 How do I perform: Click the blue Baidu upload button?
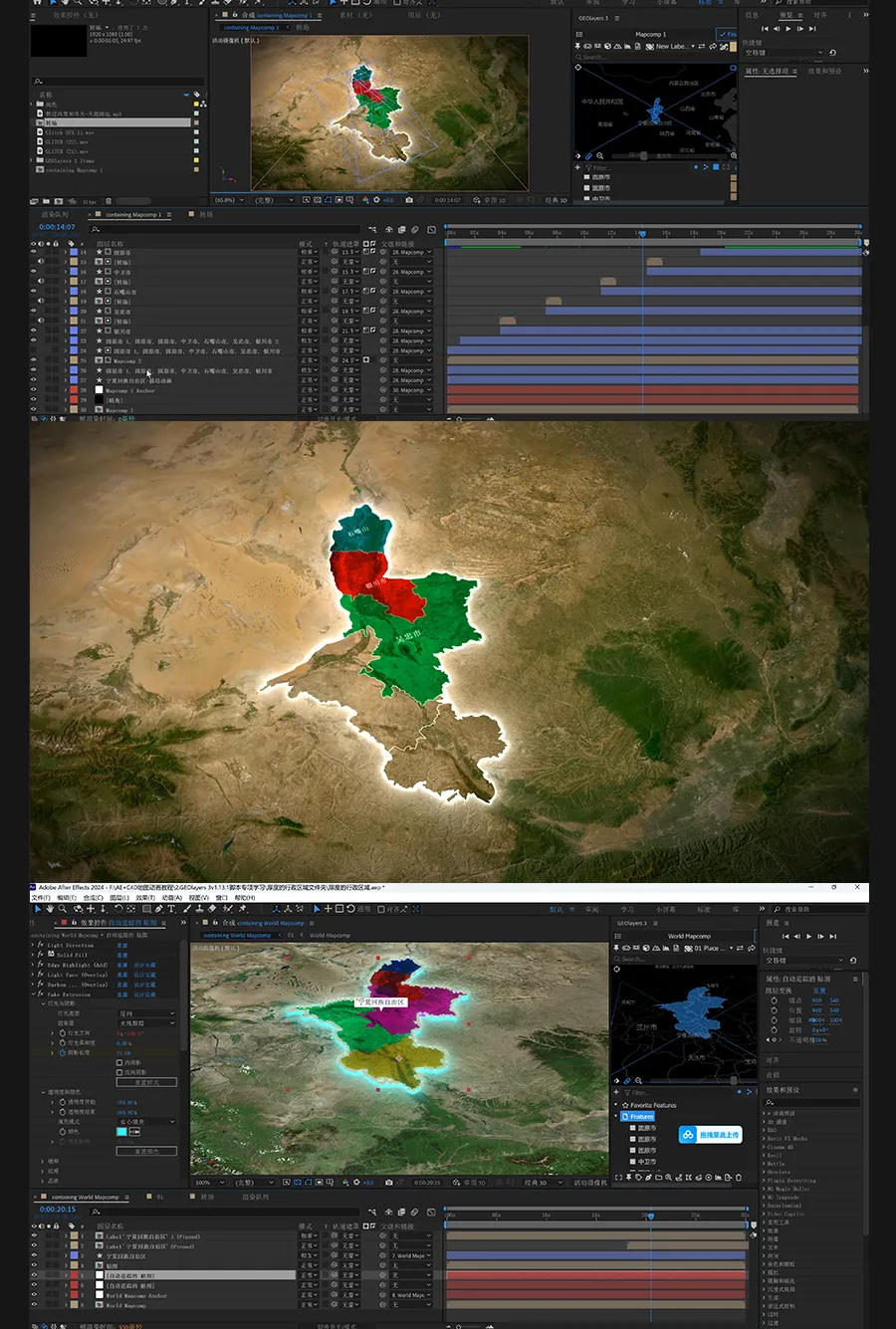[x=710, y=1135]
